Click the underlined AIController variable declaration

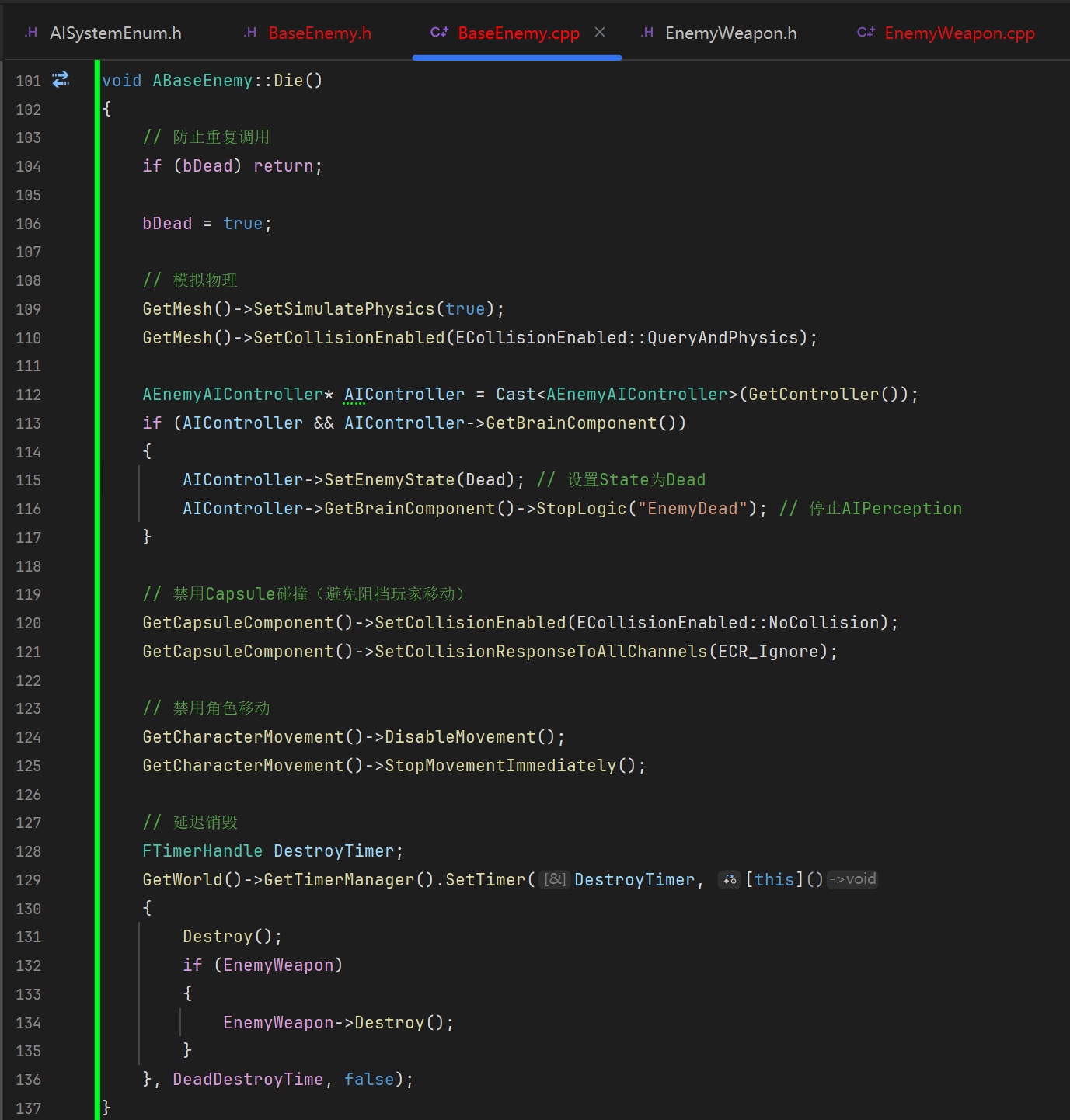404,395
